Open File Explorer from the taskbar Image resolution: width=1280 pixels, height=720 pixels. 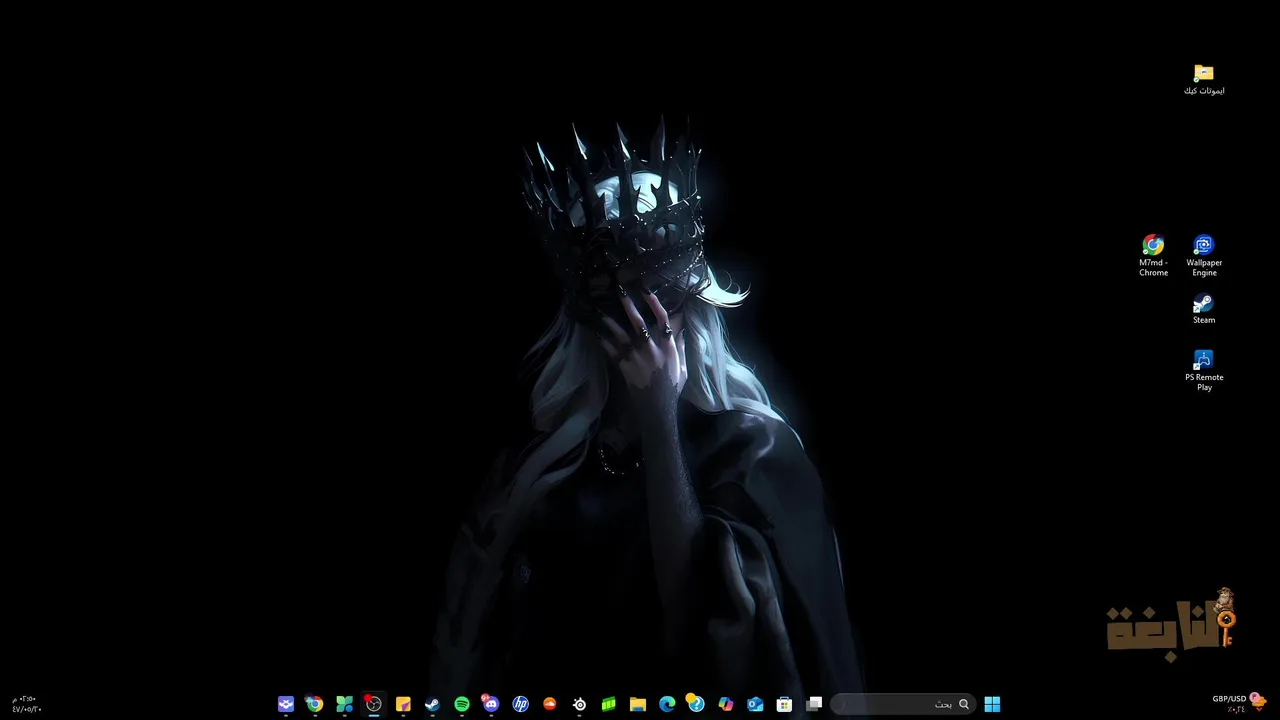click(638, 704)
